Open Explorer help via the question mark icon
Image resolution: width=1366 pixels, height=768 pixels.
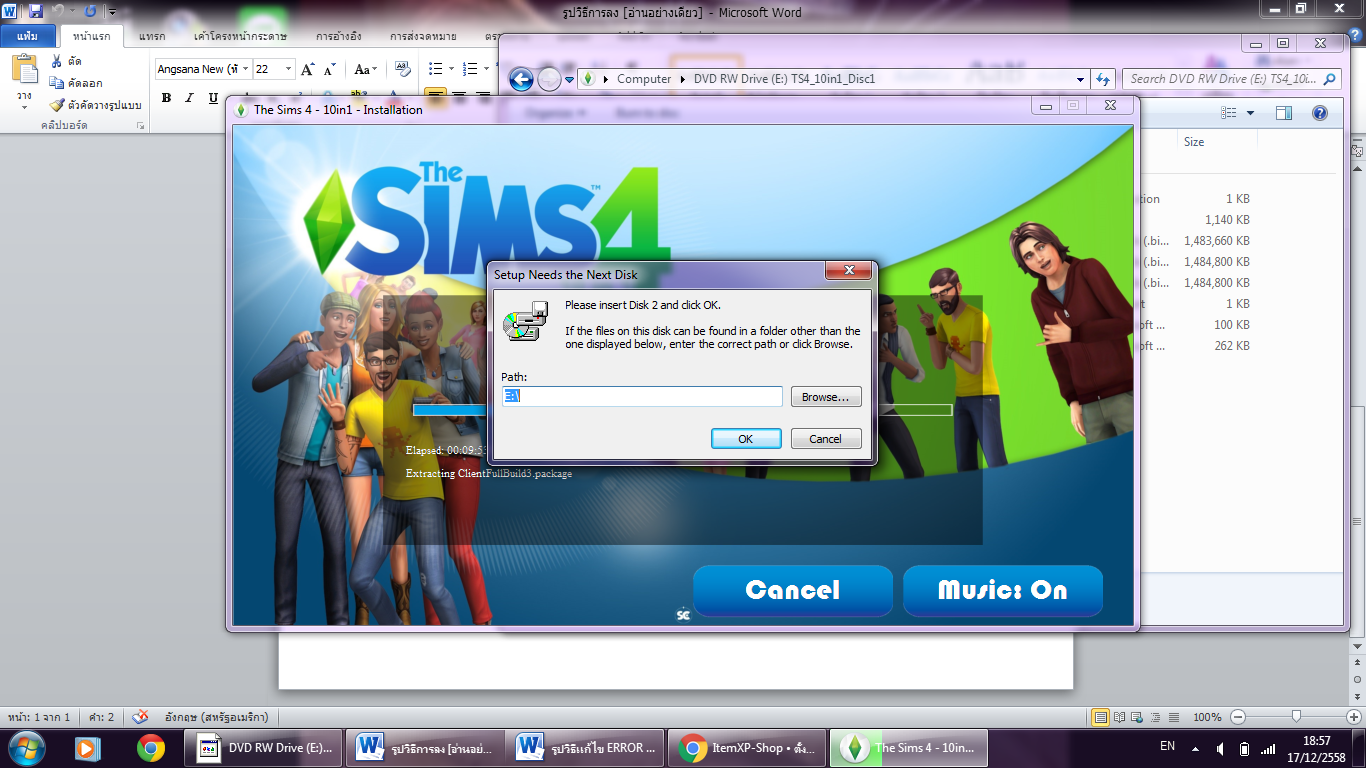click(x=1319, y=113)
